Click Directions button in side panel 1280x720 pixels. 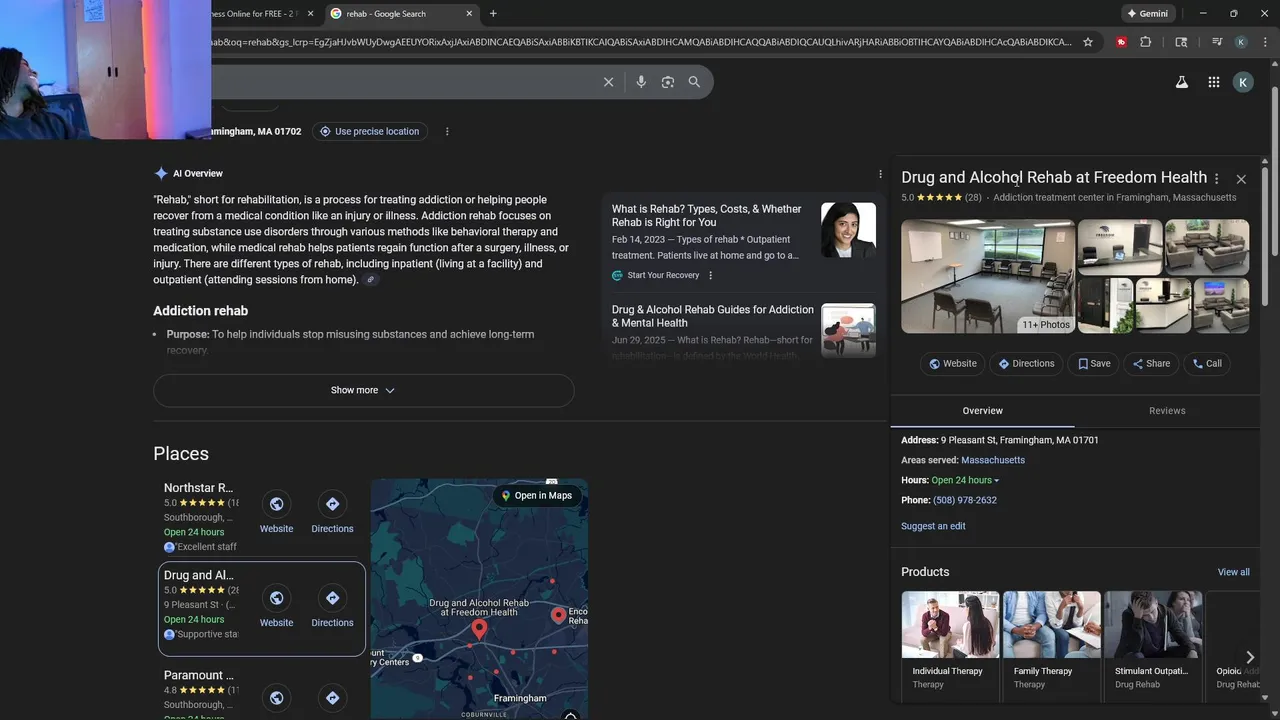(x=1026, y=363)
